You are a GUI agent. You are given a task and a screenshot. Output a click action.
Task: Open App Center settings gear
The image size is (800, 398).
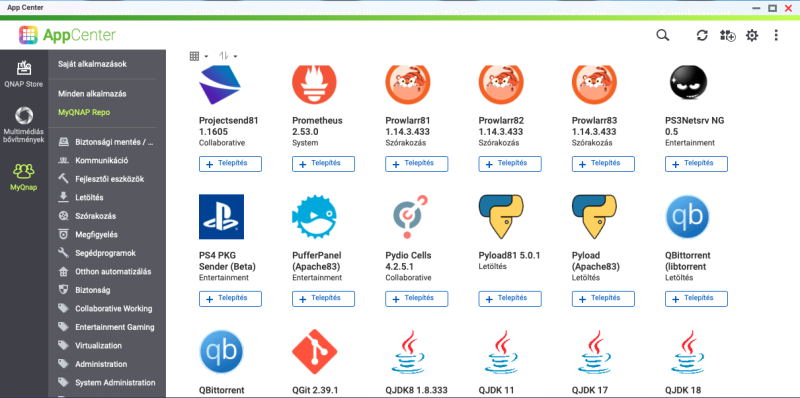pos(752,35)
